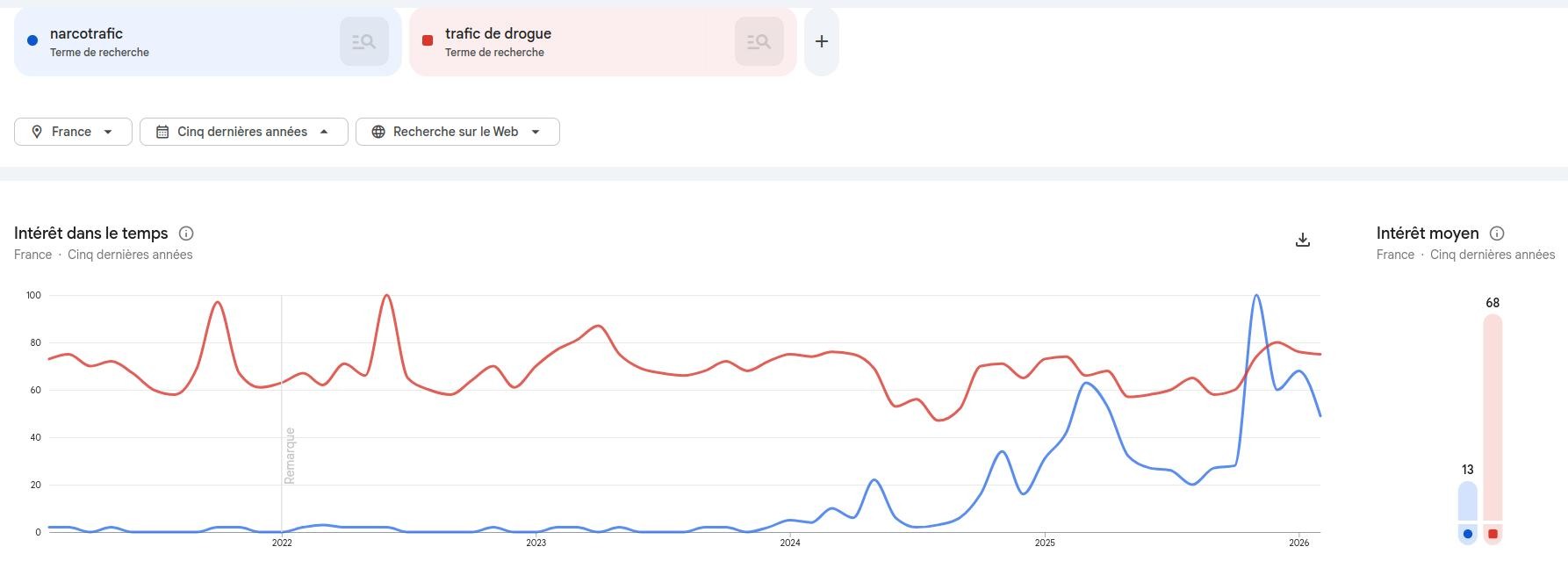The height and width of the screenshot is (561, 1568).
Task: Click the search-explore icon for trafic de drogue
Action: (759, 41)
